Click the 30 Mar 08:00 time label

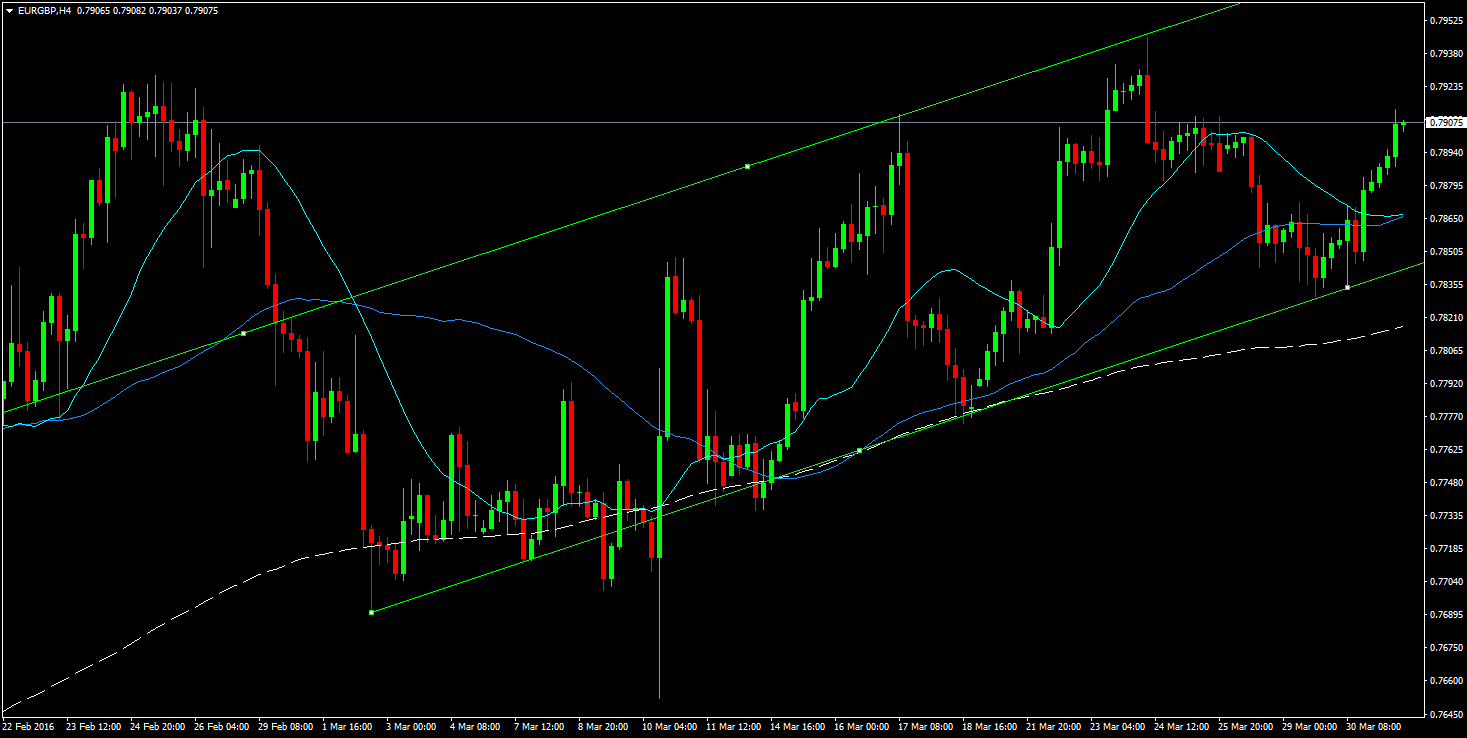(1372, 727)
